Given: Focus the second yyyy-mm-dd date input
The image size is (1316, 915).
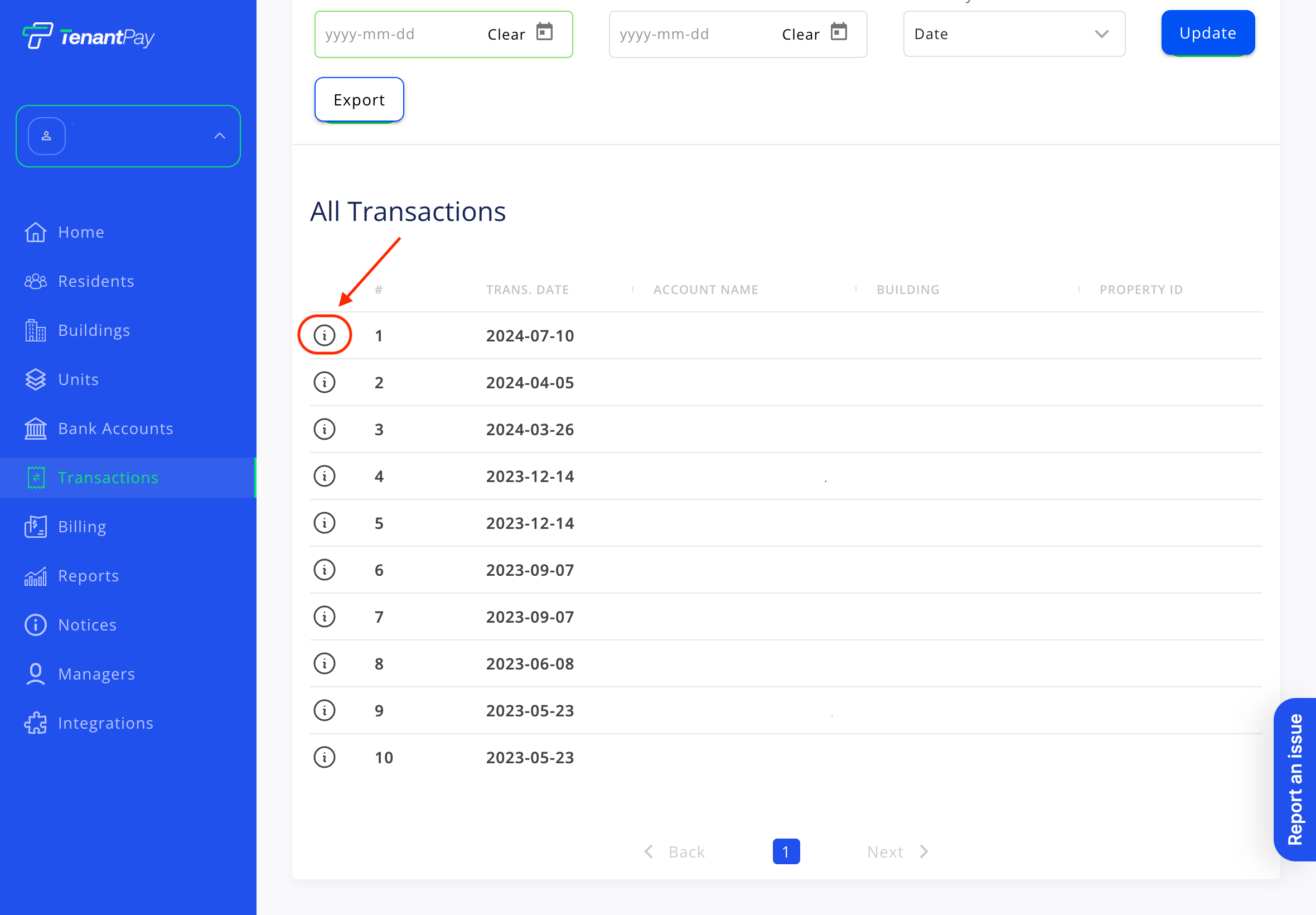Looking at the screenshot, I should (688, 35).
